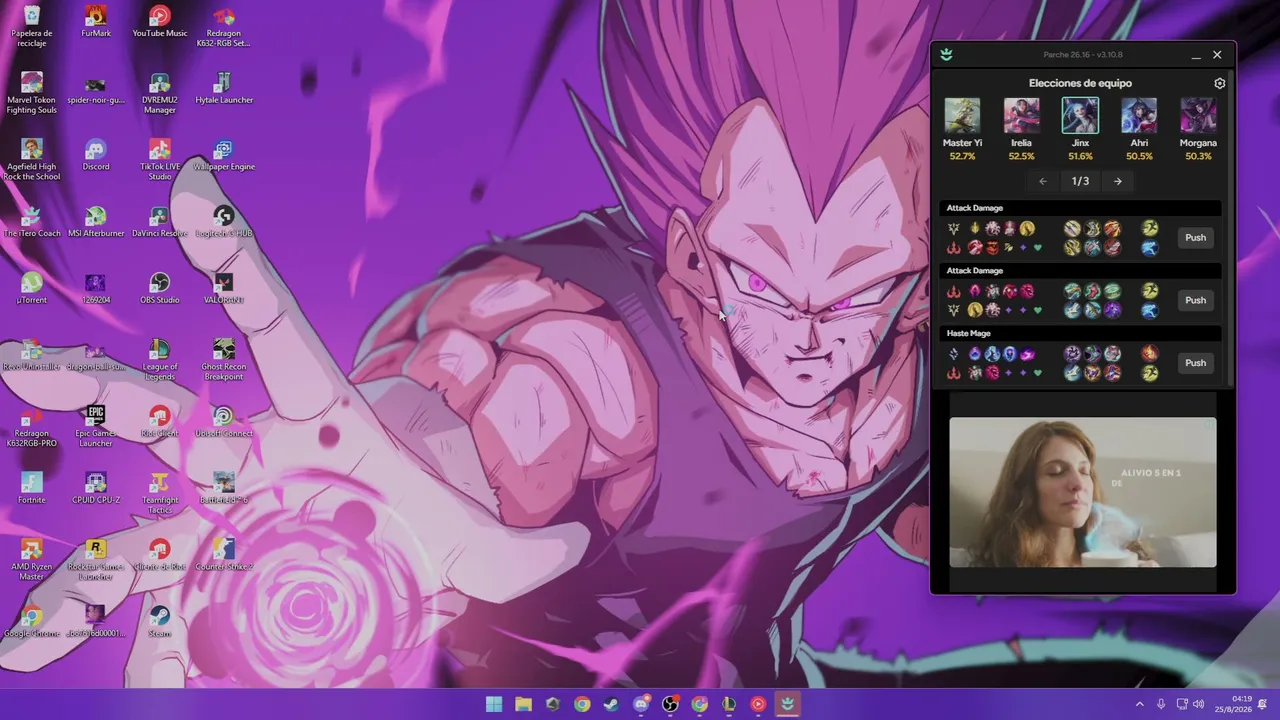Close the rune helper window
The image size is (1280, 720).
pos(1217,55)
